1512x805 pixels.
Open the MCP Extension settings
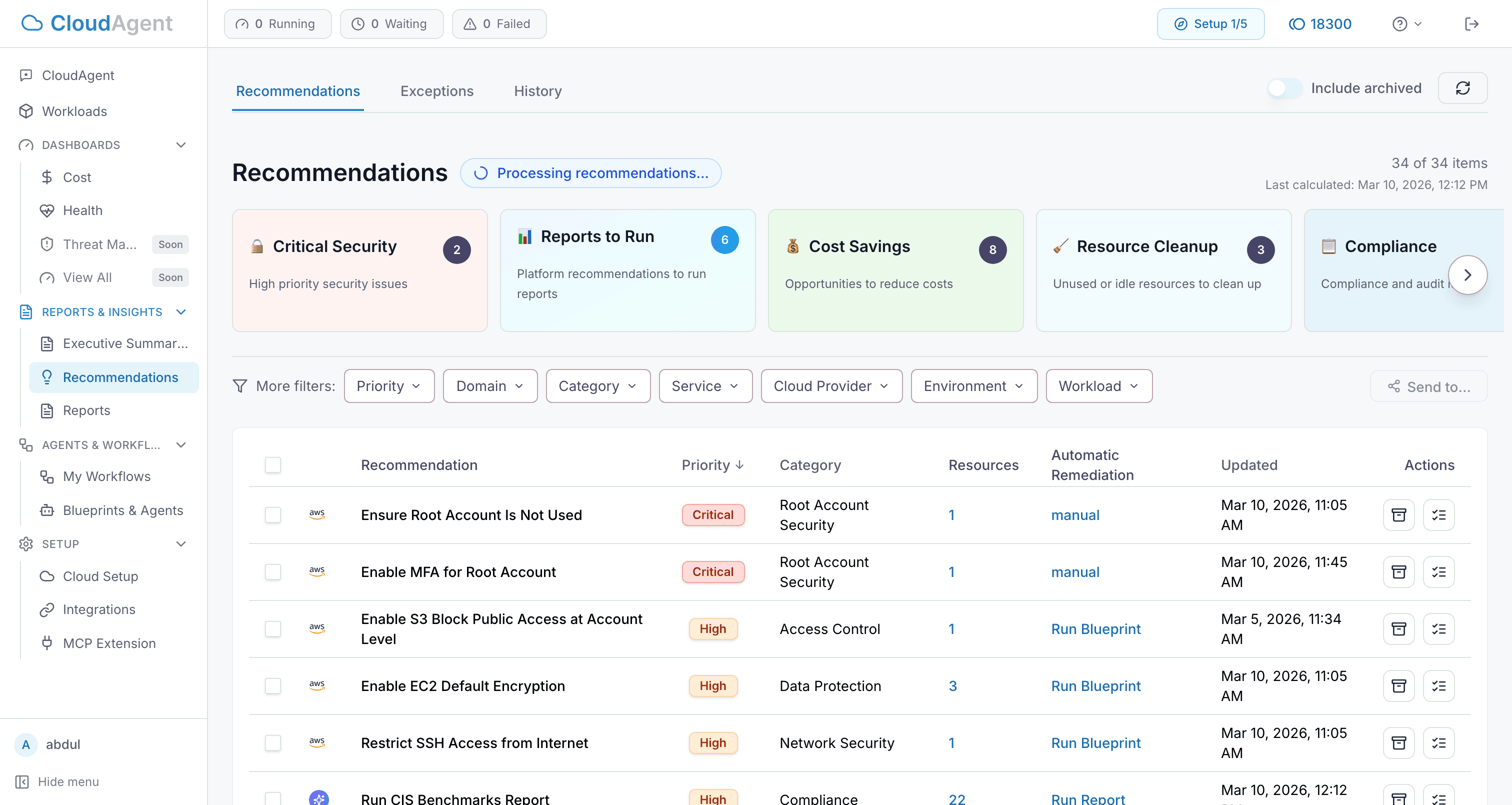pos(108,643)
